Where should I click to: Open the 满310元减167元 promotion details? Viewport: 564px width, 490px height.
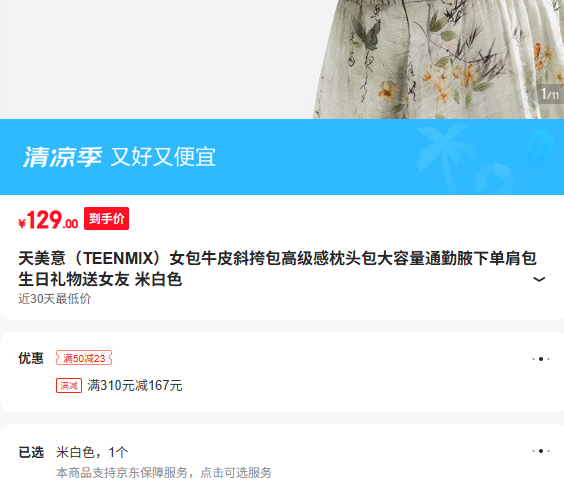[x=135, y=386]
